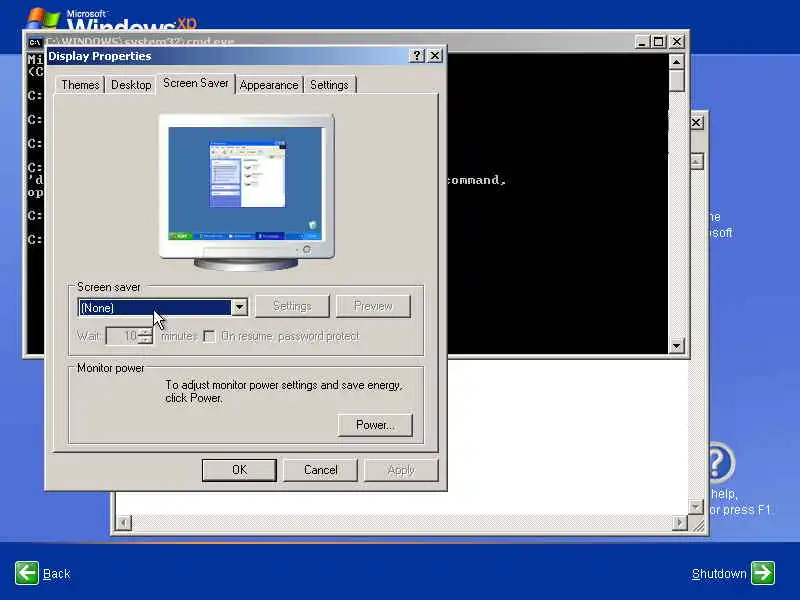Click the Back link text
800x600 pixels.
tap(57, 574)
